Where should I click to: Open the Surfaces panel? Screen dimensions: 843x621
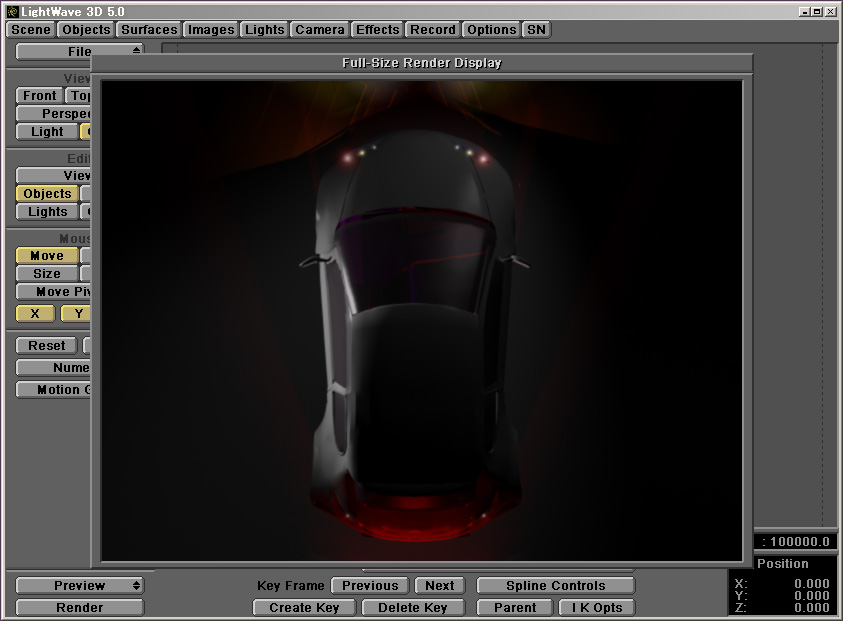coord(149,30)
